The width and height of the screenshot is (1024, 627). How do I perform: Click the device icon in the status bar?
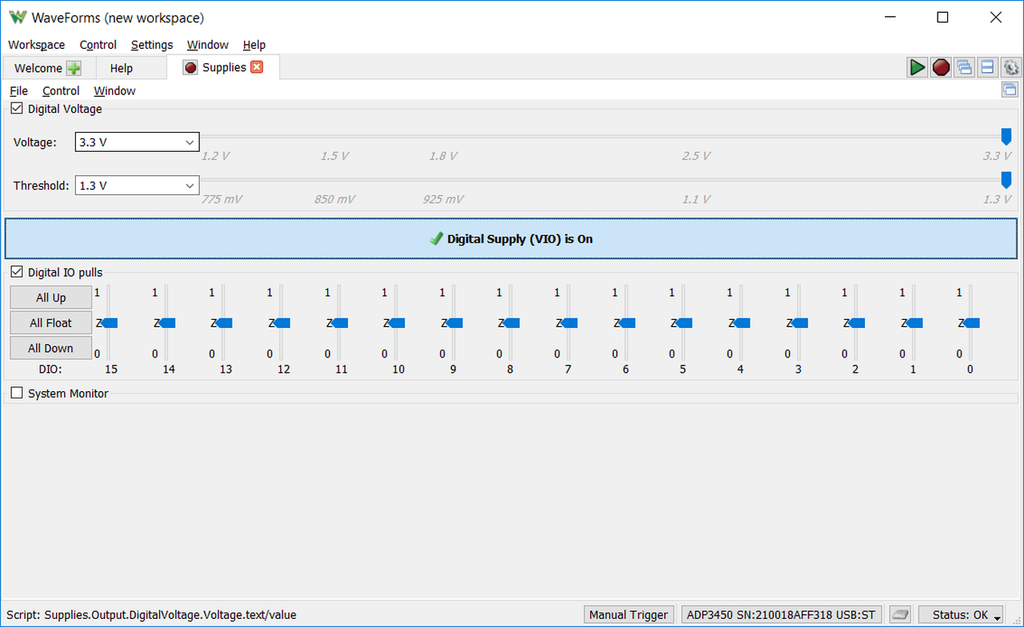[900, 614]
